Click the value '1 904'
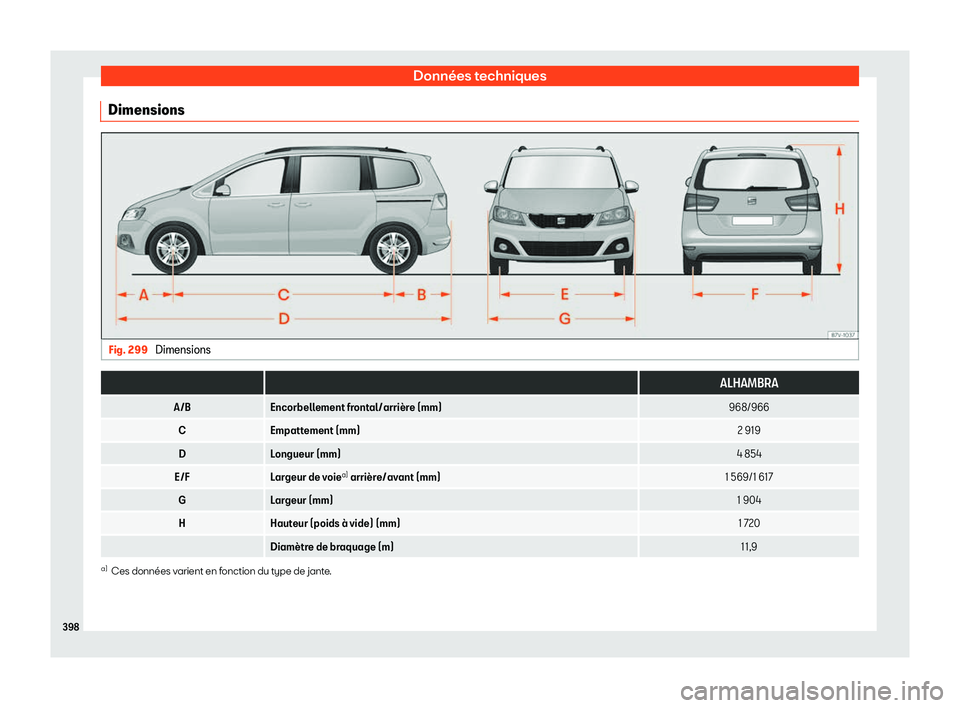This screenshot has height=708, width=960. (x=749, y=500)
